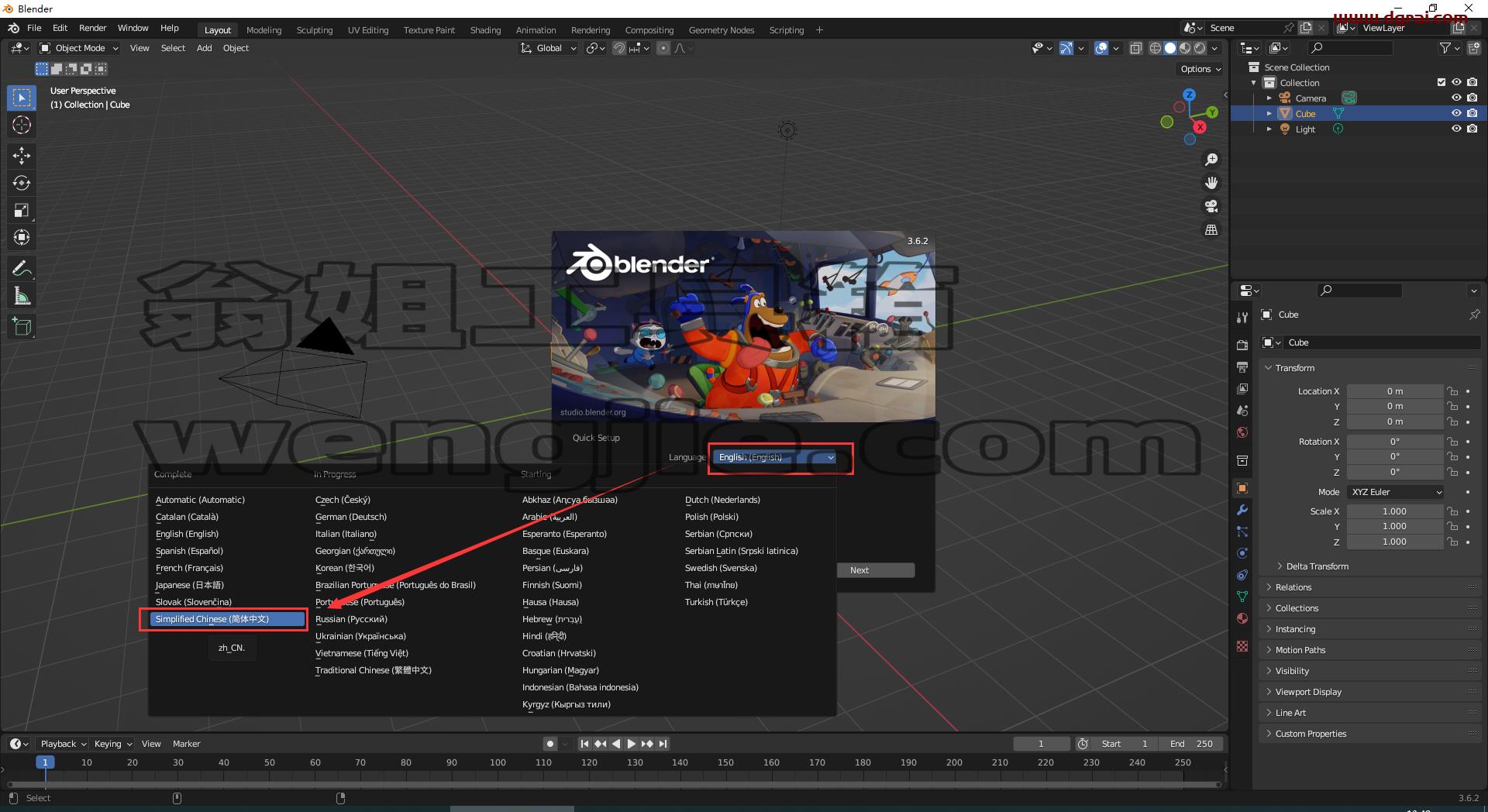
Task: Switch perspective/orthographic grid icon
Action: [x=1211, y=230]
